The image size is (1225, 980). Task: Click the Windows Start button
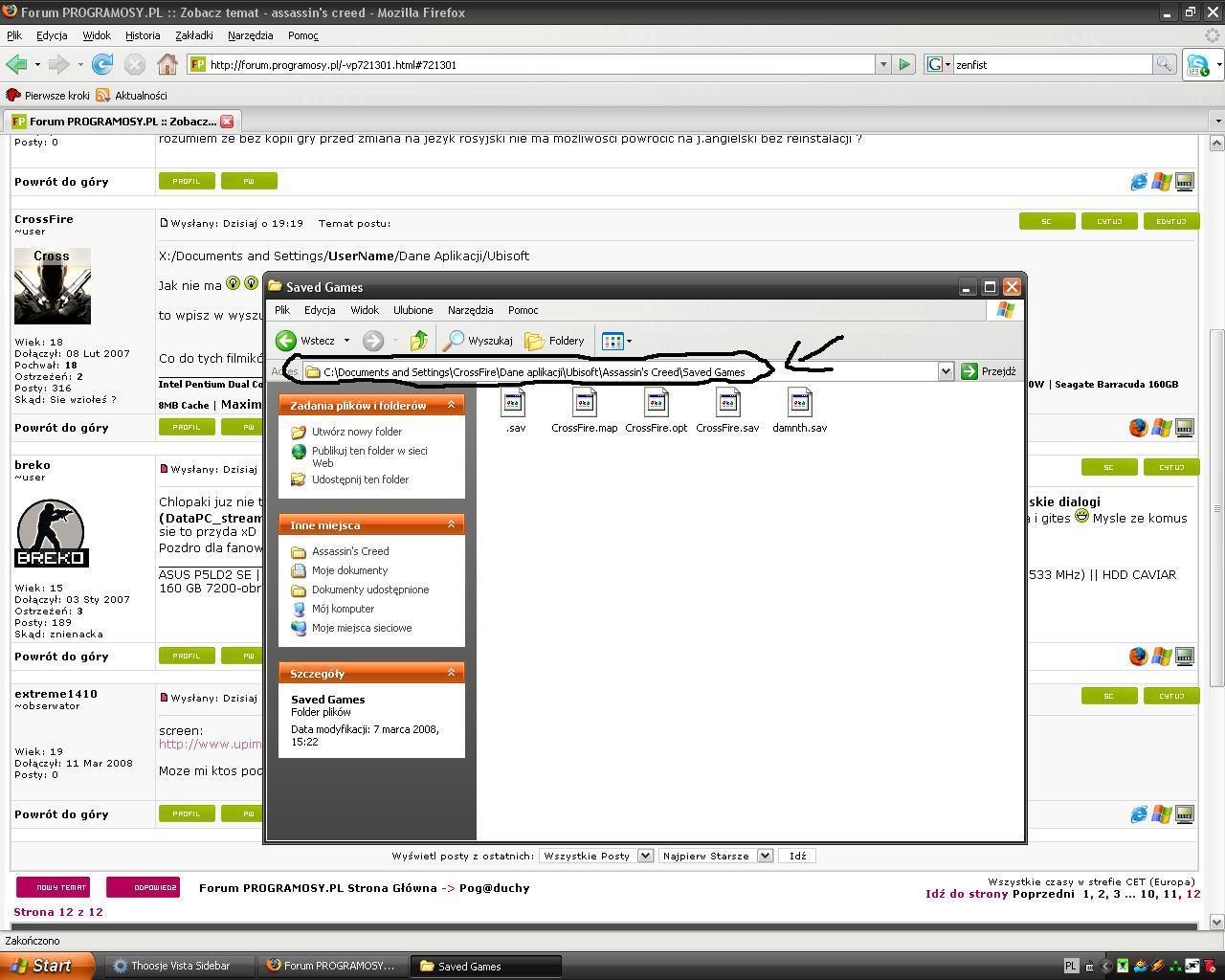point(47,966)
